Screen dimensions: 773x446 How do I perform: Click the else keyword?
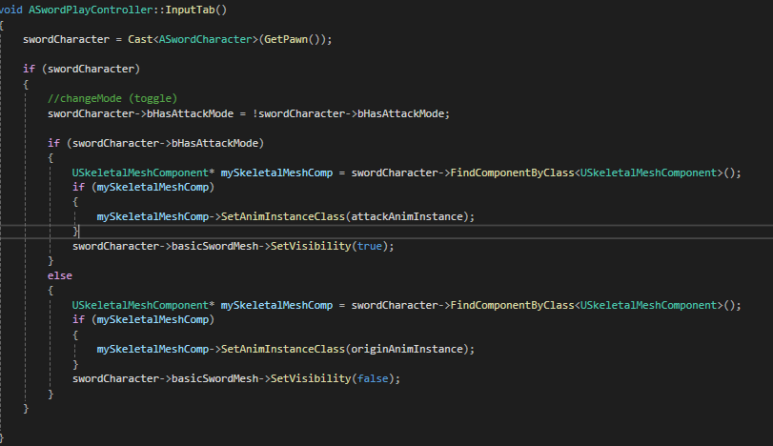click(x=60, y=275)
